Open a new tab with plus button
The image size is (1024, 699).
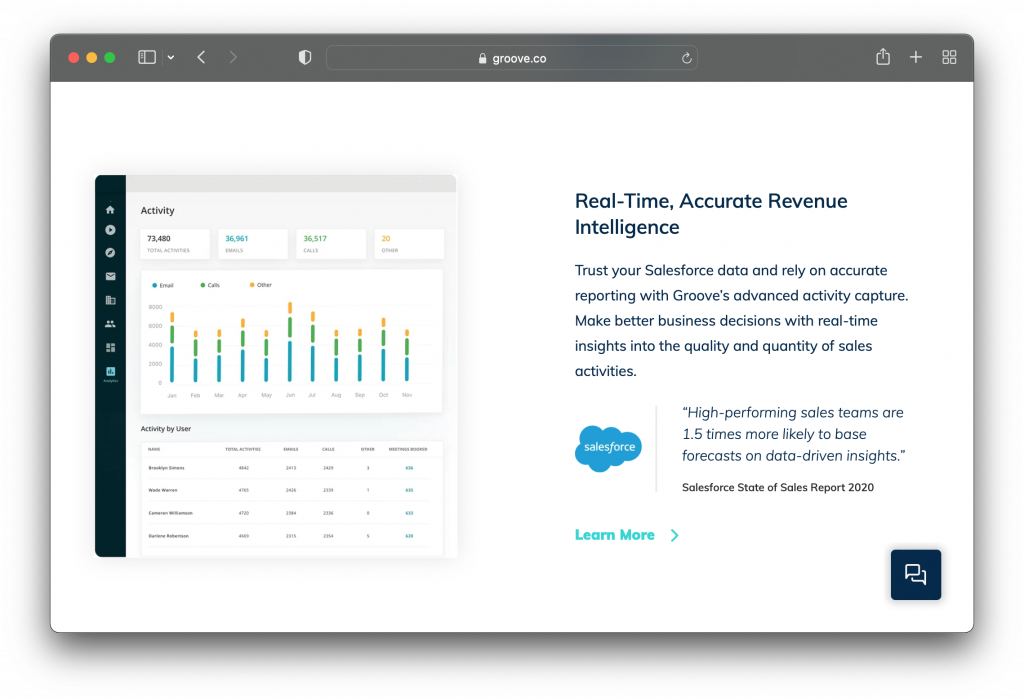coord(915,58)
